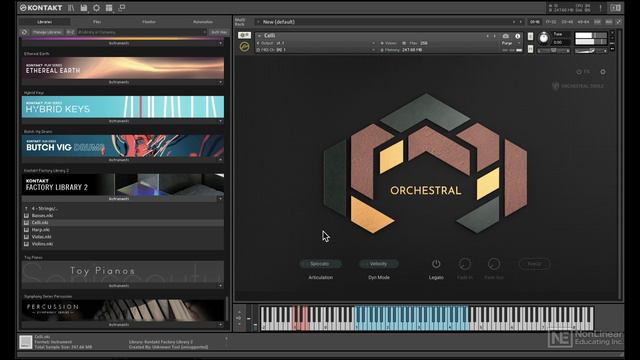Open the Articulation Spiccato dropdown
This screenshot has height=360, width=640.
pyautogui.click(x=320, y=264)
